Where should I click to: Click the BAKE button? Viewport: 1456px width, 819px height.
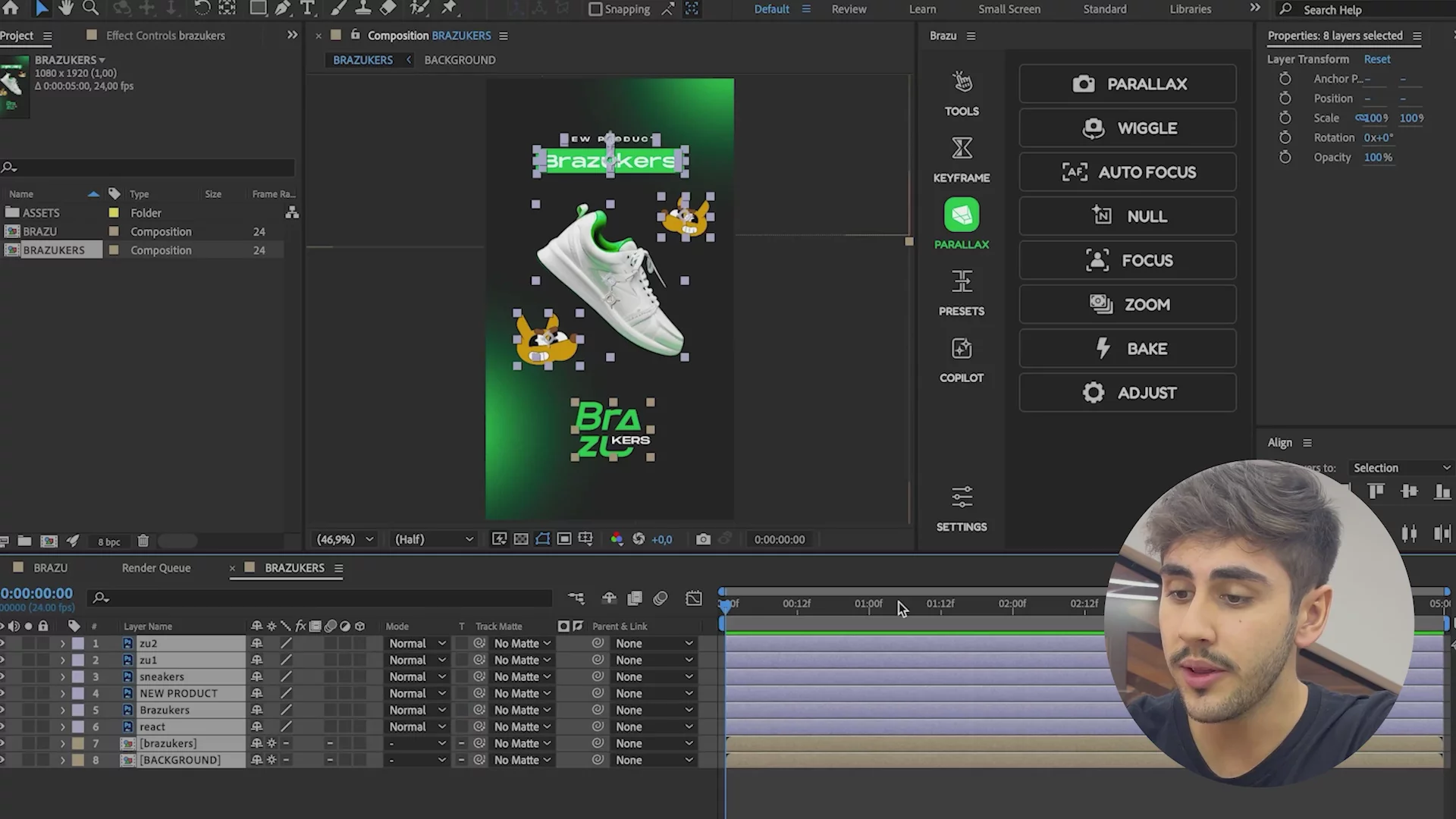click(x=1128, y=349)
